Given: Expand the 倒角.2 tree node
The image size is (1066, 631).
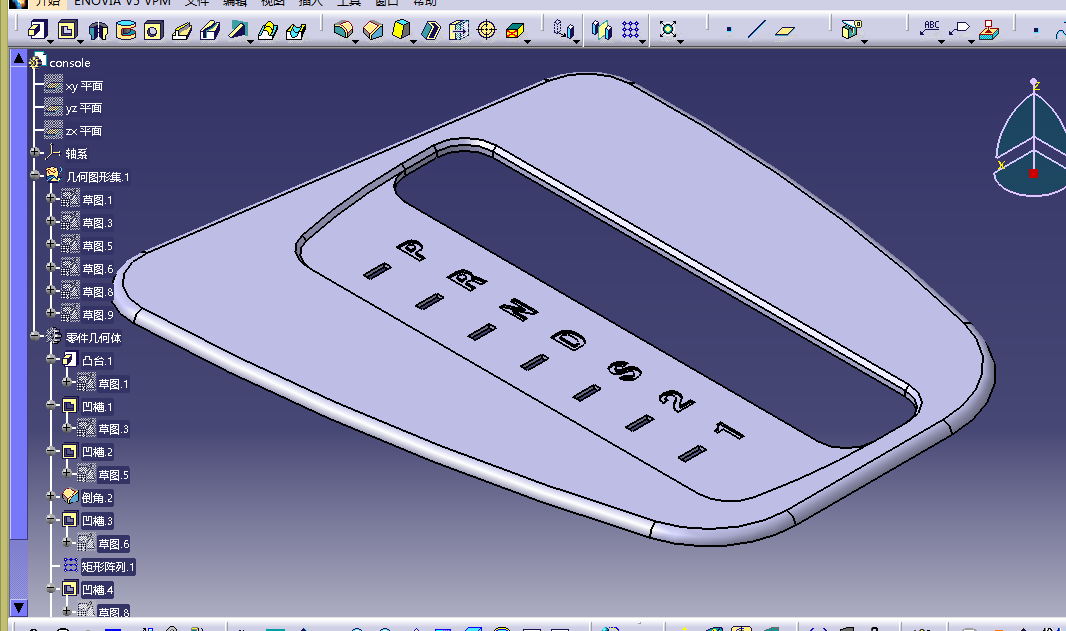Looking at the screenshot, I should [x=51, y=496].
